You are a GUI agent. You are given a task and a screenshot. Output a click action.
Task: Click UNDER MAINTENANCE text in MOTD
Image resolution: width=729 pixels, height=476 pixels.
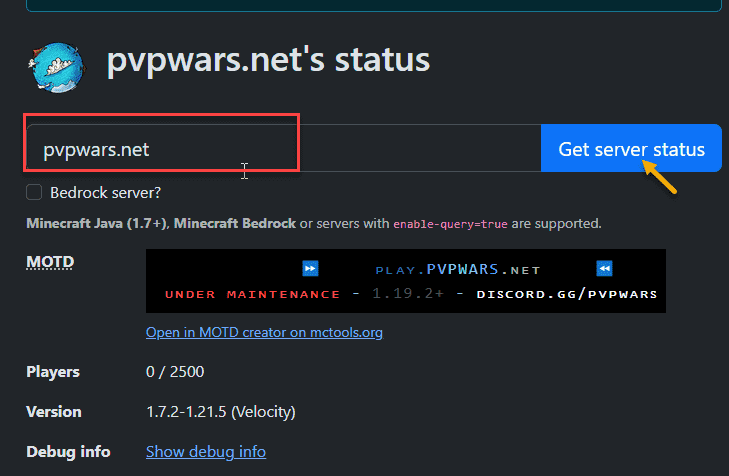[252, 294]
